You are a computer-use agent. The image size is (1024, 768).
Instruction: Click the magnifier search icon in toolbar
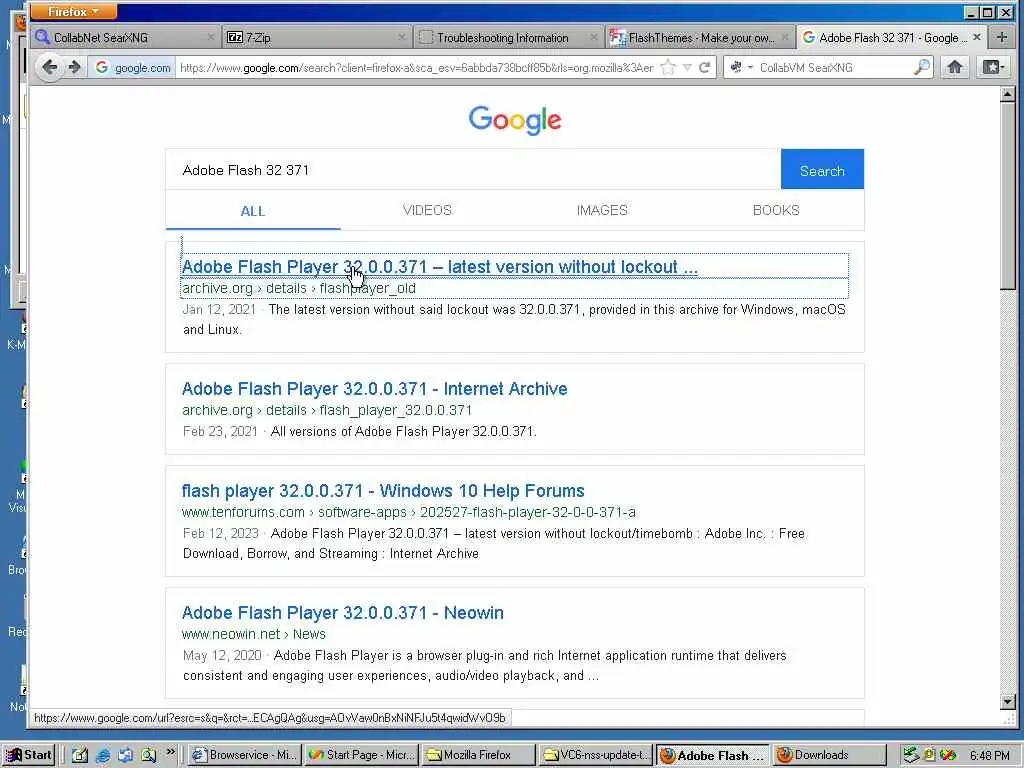coord(921,67)
